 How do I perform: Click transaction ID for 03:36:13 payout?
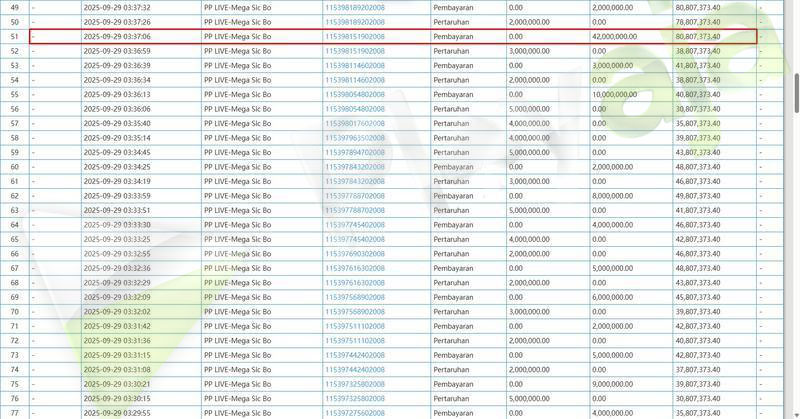[355, 94]
